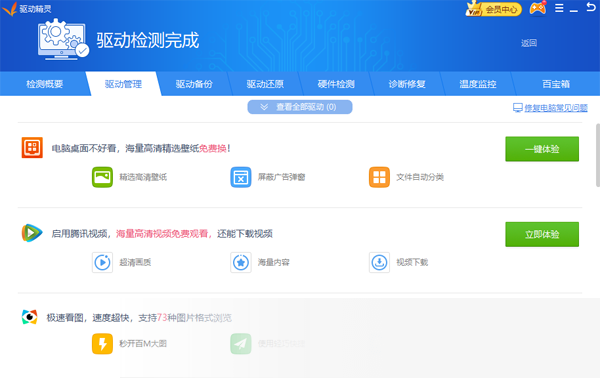Select the 文件自动分类 orange grid icon
Viewport: 600px width, 378px height.
(x=379, y=177)
